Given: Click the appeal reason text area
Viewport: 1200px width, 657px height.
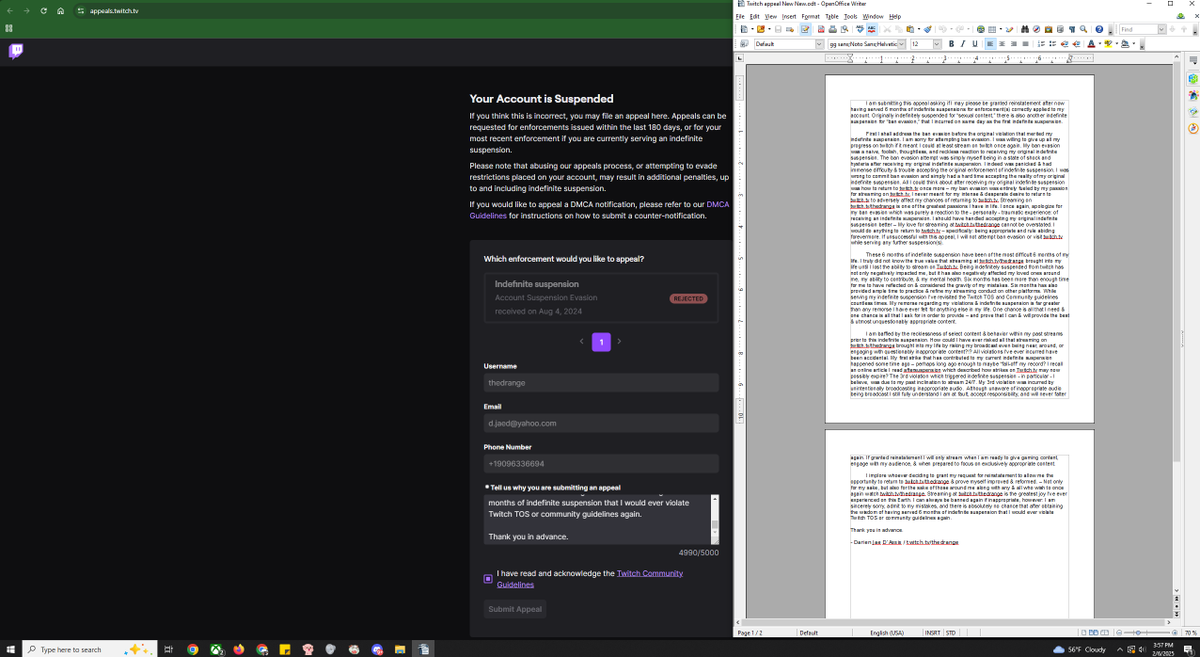Looking at the screenshot, I should pyautogui.click(x=598, y=519).
